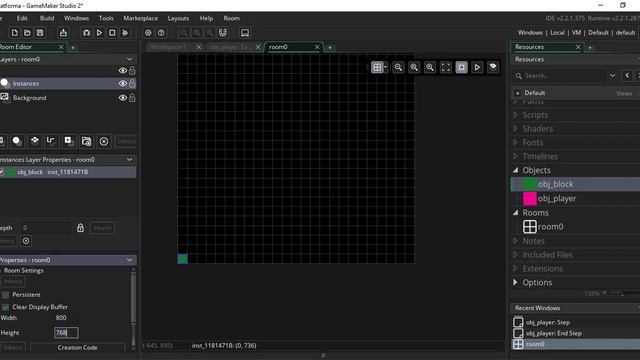Collapse Instances Layer Properties panel chevron
This screenshot has width=640, height=360.
click(129, 160)
